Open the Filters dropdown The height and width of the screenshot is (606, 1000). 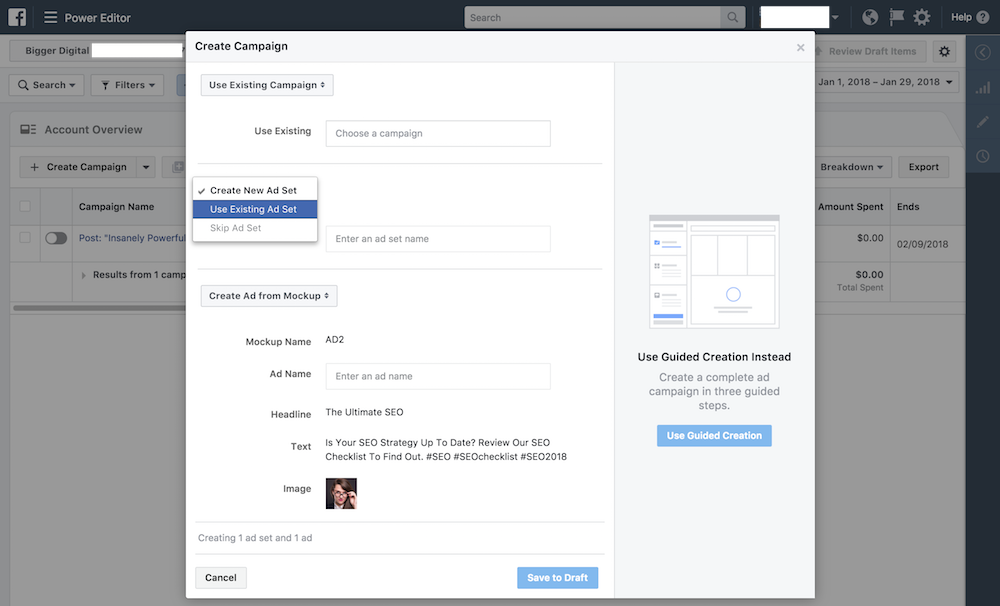(128, 85)
